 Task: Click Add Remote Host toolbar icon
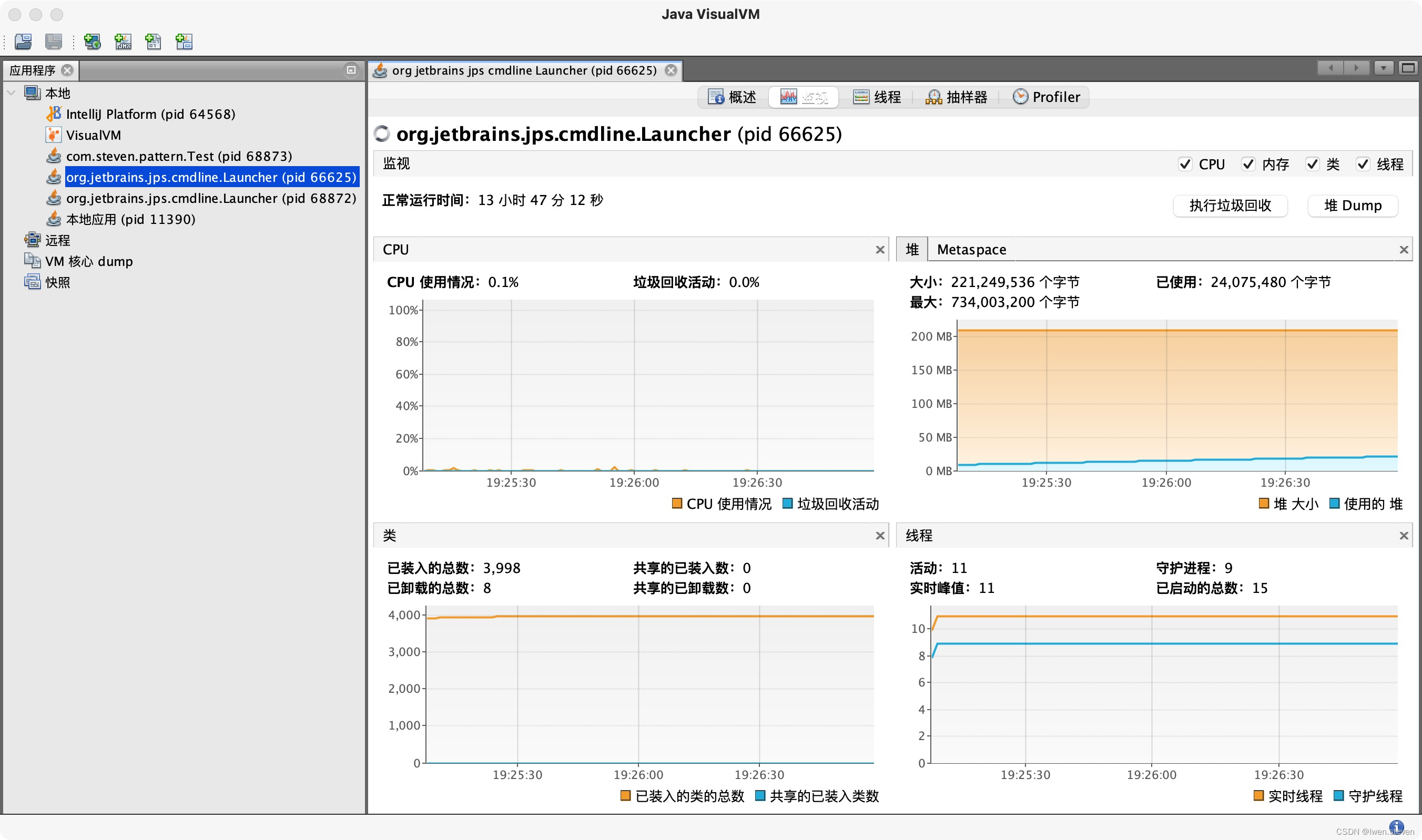point(93,42)
